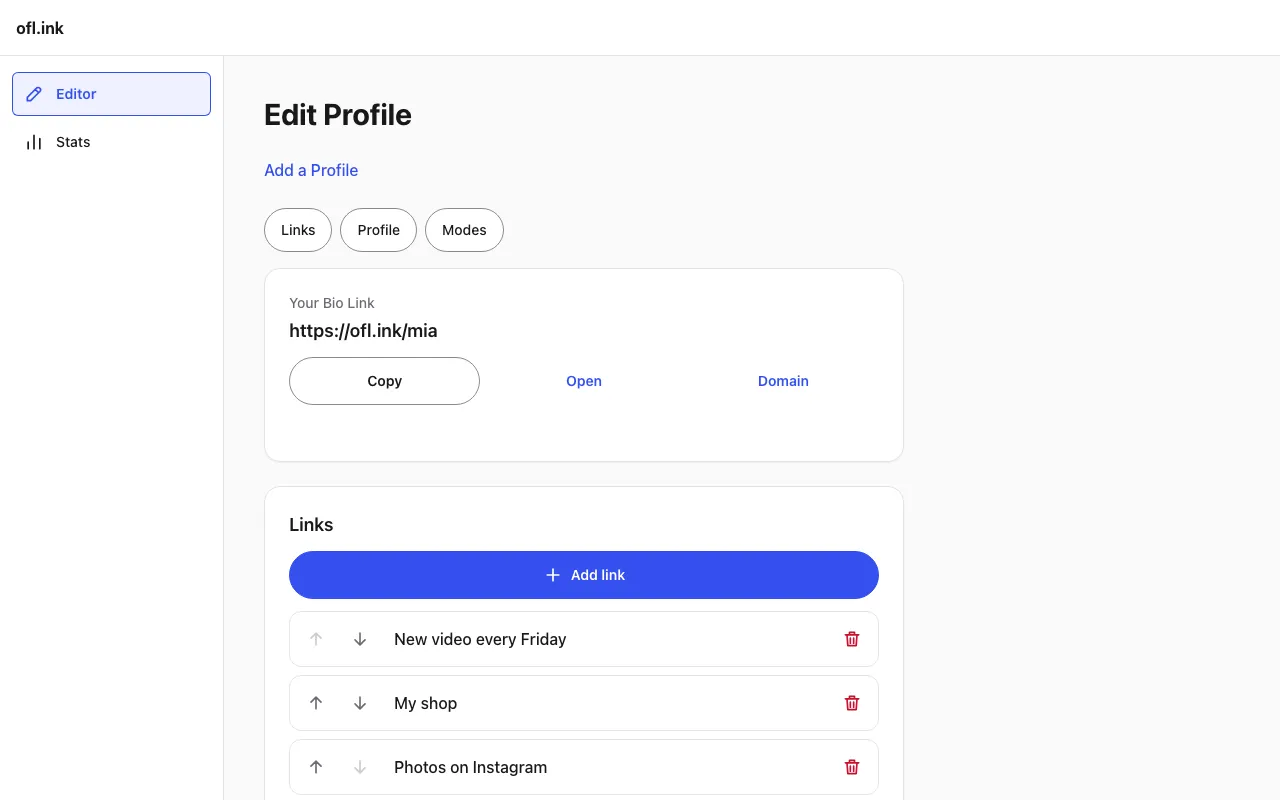Delete the "My shop" link

pos(852,703)
